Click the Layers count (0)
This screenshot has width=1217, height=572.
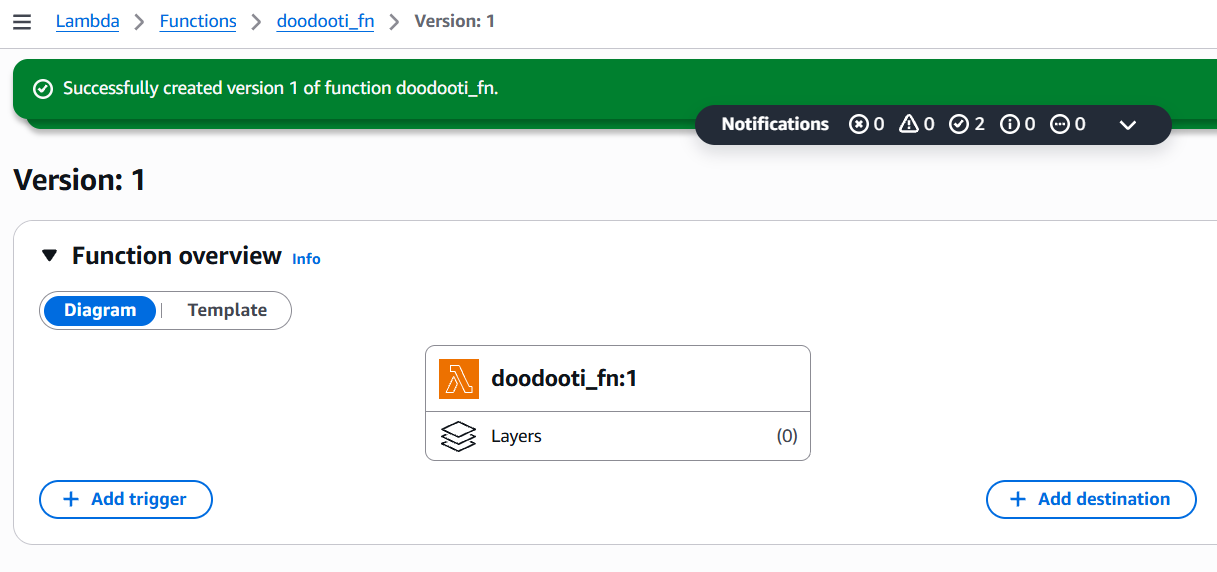tap(787, 436)
